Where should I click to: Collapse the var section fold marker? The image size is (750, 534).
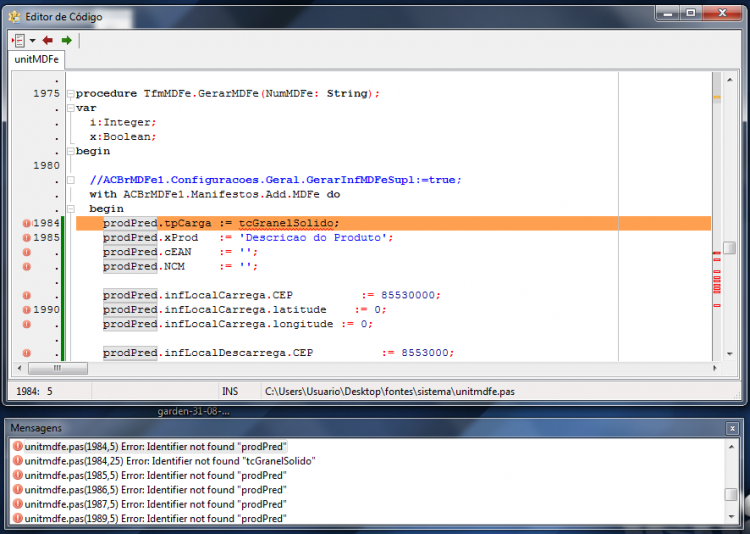[71, 108]
